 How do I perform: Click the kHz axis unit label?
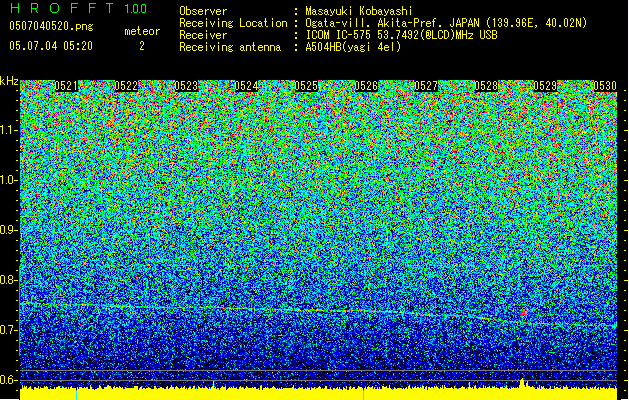9,81
